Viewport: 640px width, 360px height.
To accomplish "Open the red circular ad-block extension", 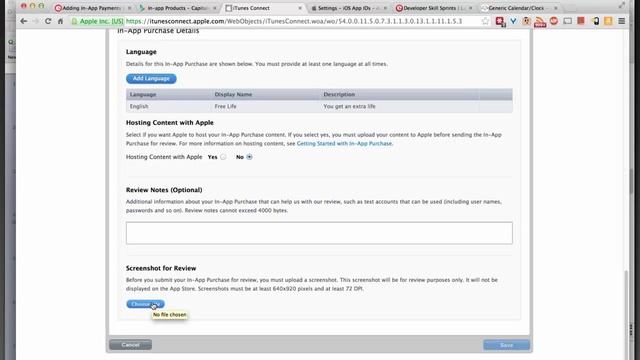I will click(x=554, y=21).
